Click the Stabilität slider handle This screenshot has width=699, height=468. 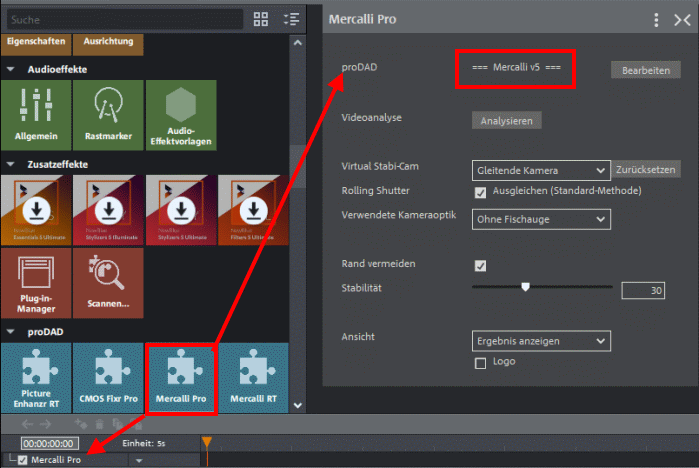[526, 287]
